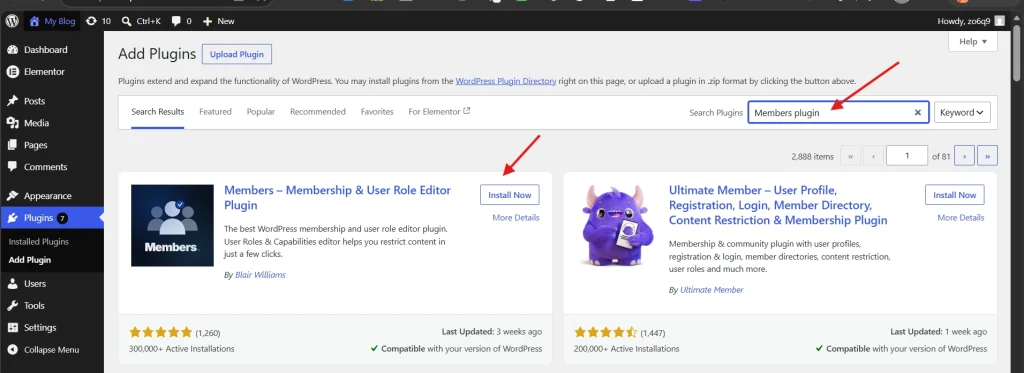The height and width of the screenshot is (373, 1024).
Task: Open the comments bubble in admin bar
Action: point(182,21)
